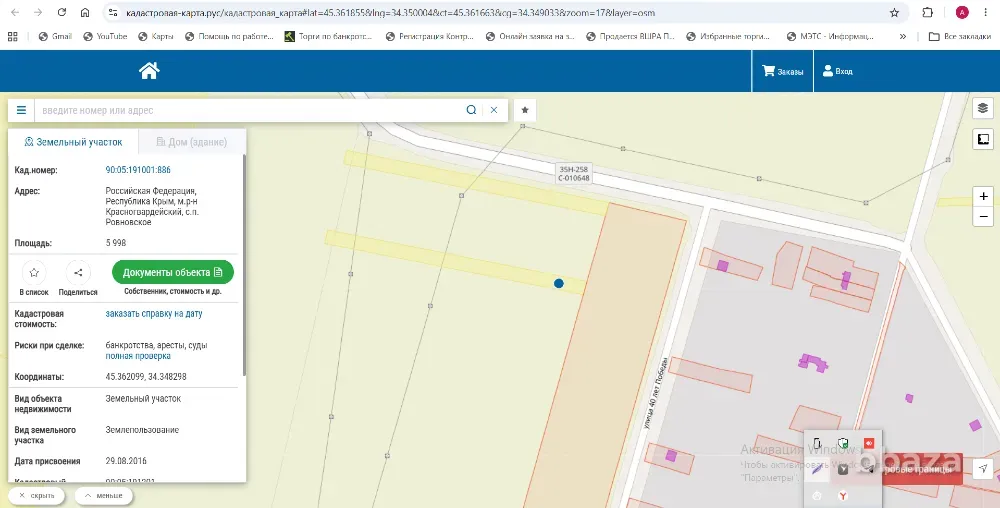This screenshot has height=508, width=1000.
Task: Click заказать справку на дату link
Action: tap(154, 314)
